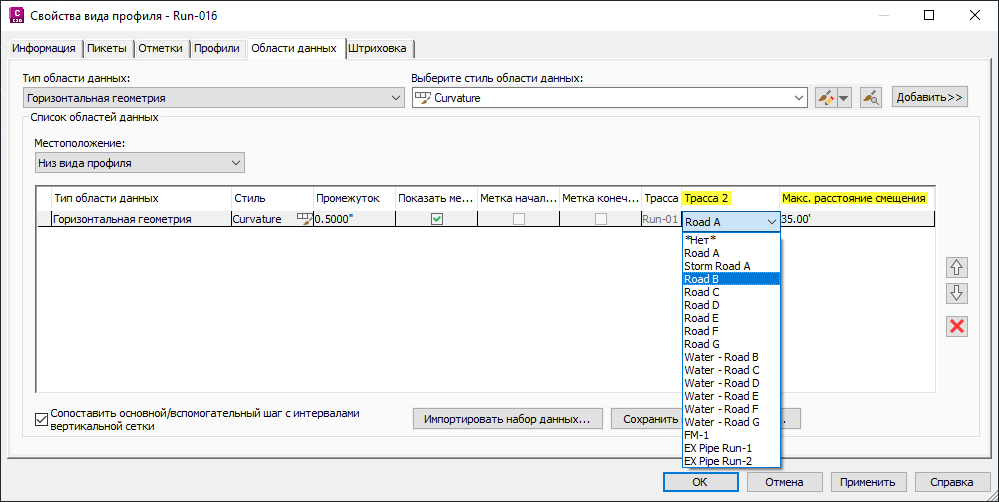Choose Road D from the list
This screenshot has height=502, width=999.
pyautogui.click(x=731, y=305)
